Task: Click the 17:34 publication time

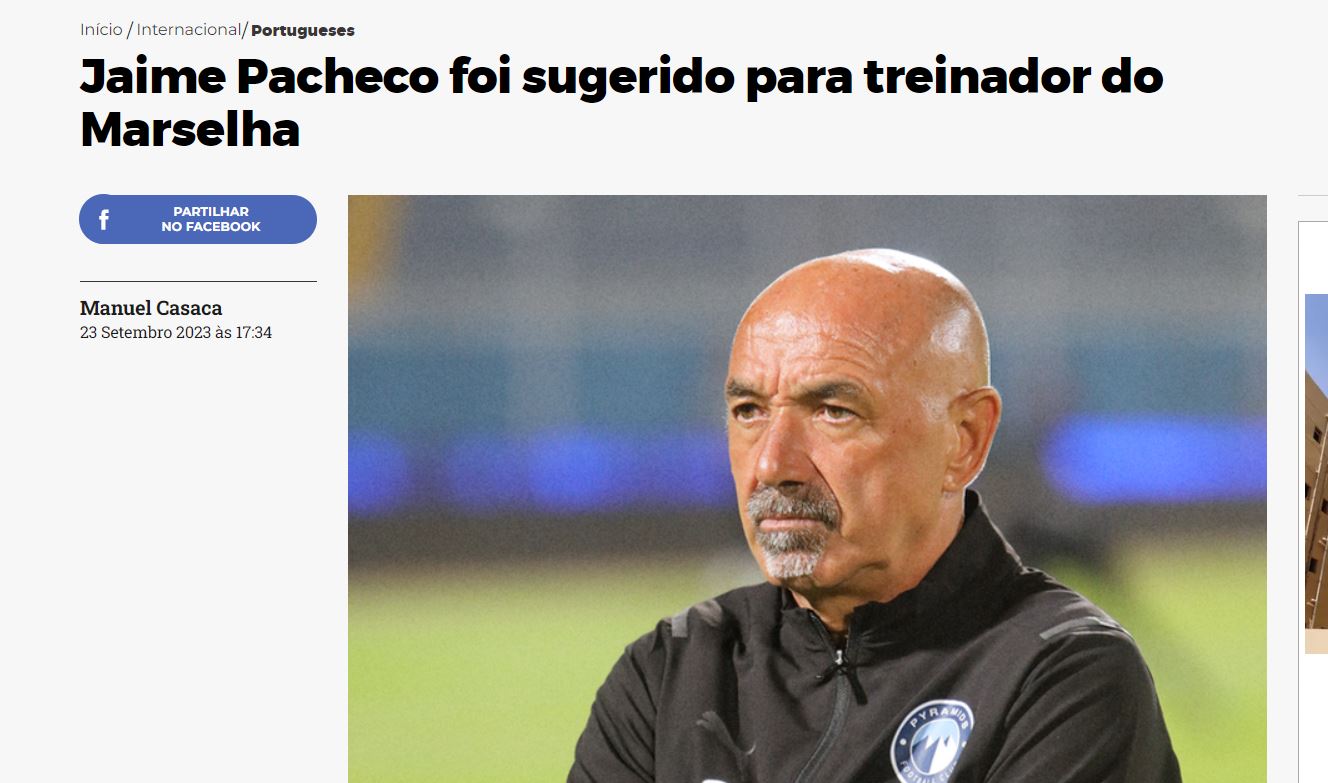Action: (253, 332)
